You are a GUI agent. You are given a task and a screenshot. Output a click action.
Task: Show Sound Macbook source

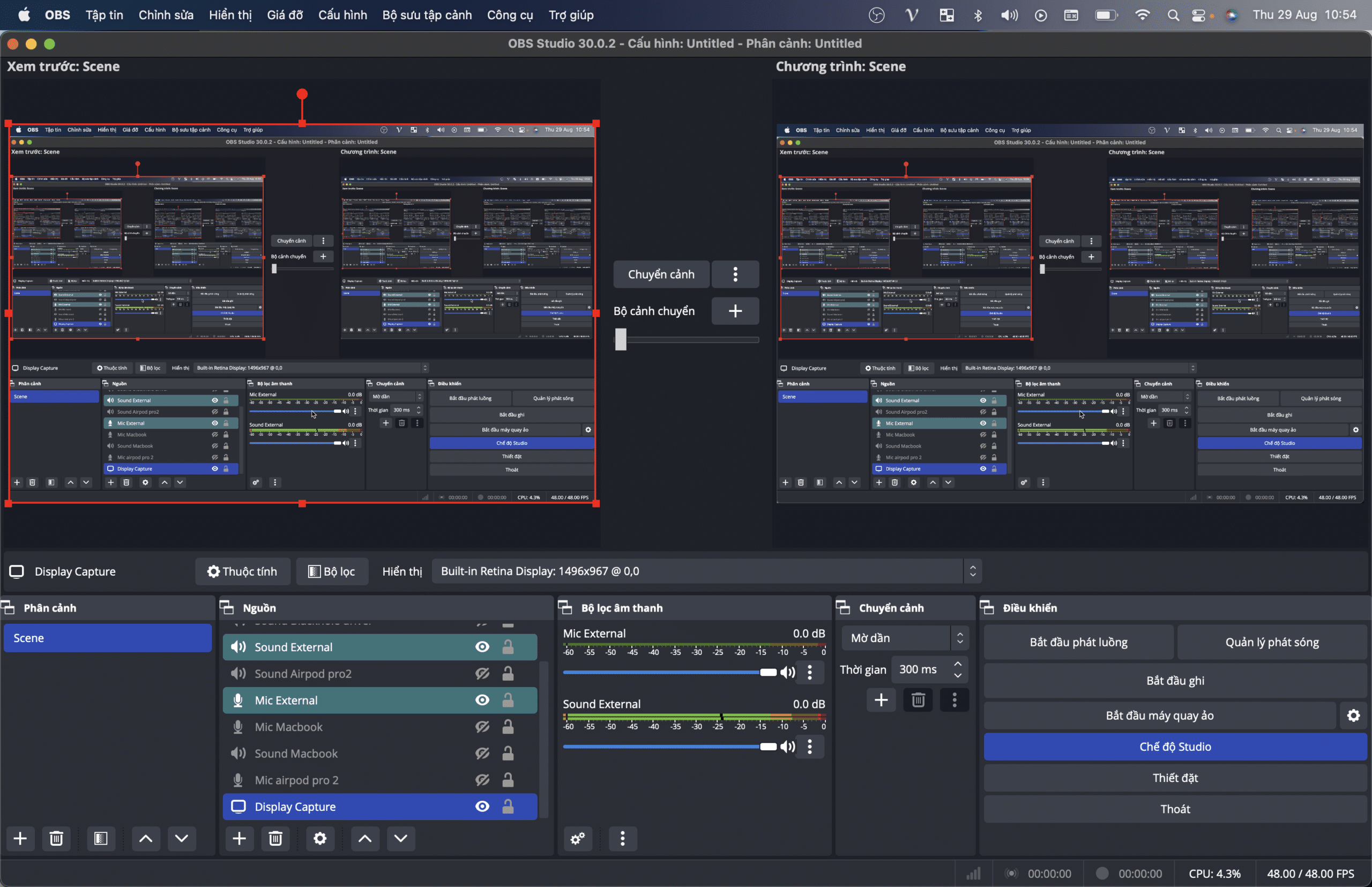(482, 754)
